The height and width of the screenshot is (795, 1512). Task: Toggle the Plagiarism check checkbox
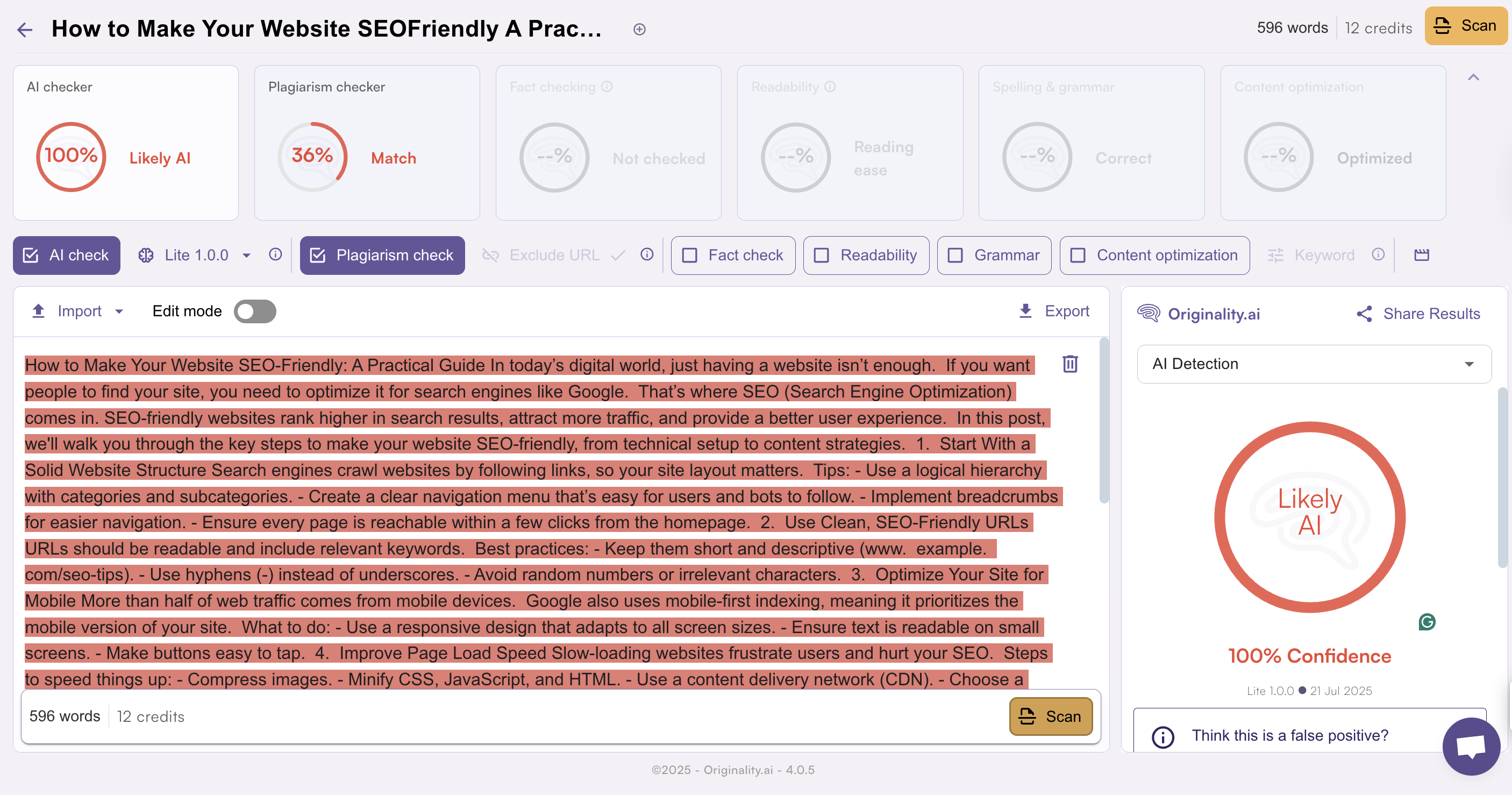click(x=318, y=255)
